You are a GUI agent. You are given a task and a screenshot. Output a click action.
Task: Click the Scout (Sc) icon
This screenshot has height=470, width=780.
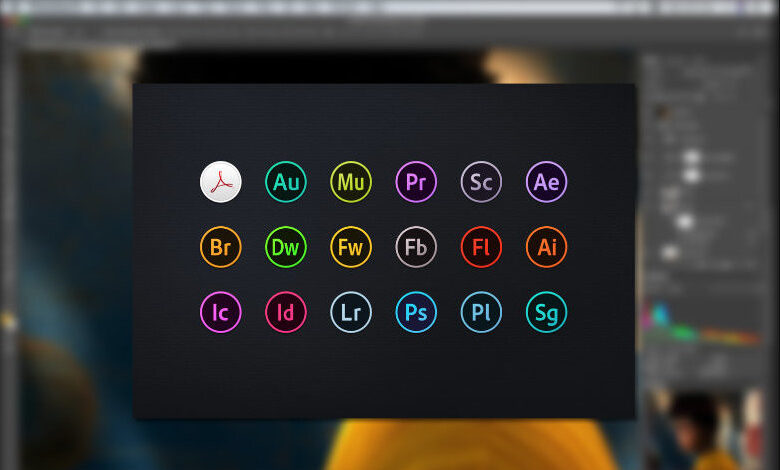tap(481, 182)
